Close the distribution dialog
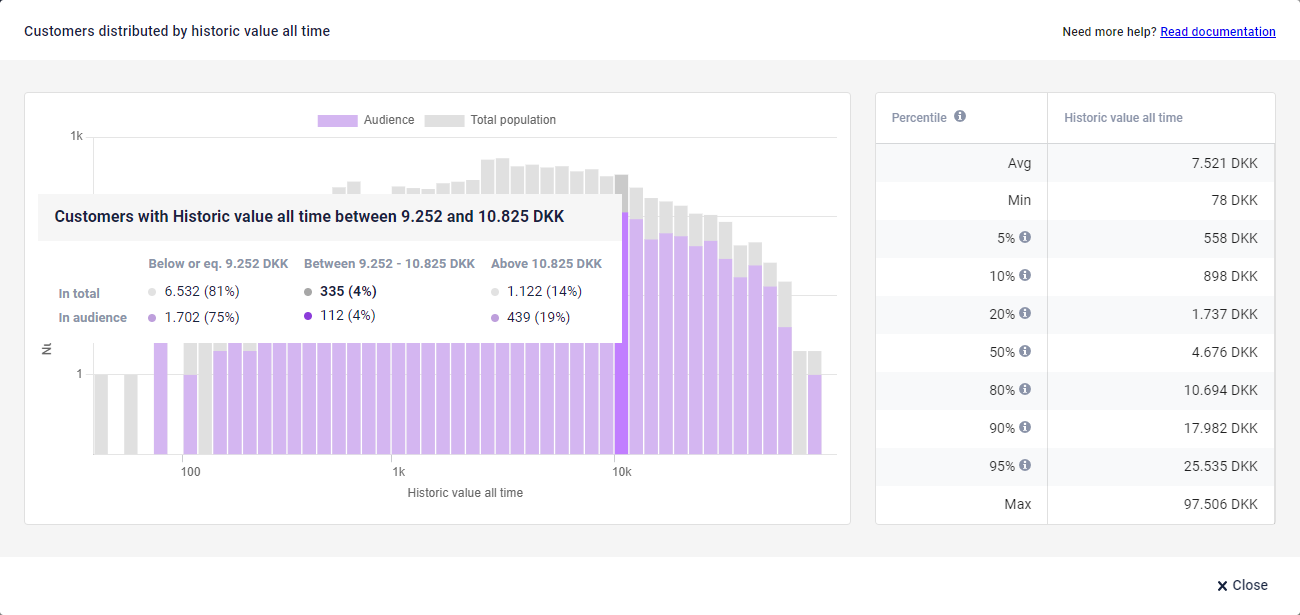The height and width of the screenshot is (615, 1300). tap(1242, 585)
